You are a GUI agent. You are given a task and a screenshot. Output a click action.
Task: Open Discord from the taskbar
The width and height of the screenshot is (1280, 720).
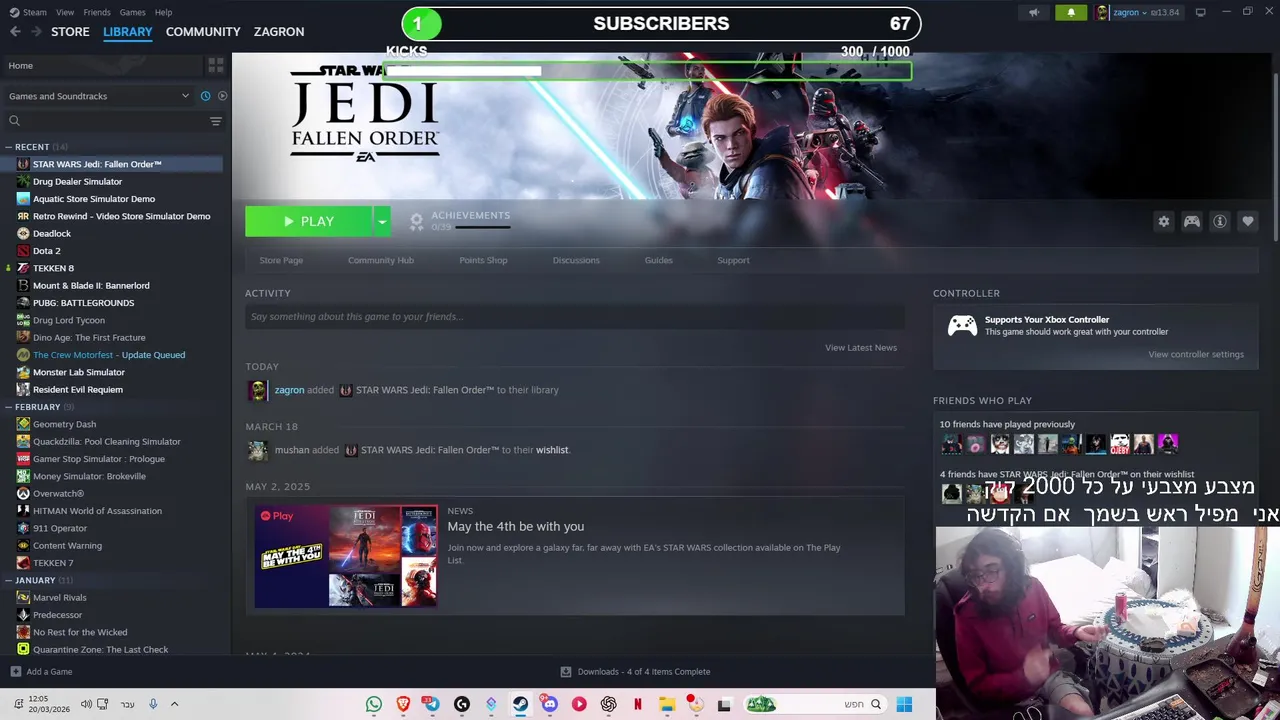pyautogui.click(x=549, y=704)
